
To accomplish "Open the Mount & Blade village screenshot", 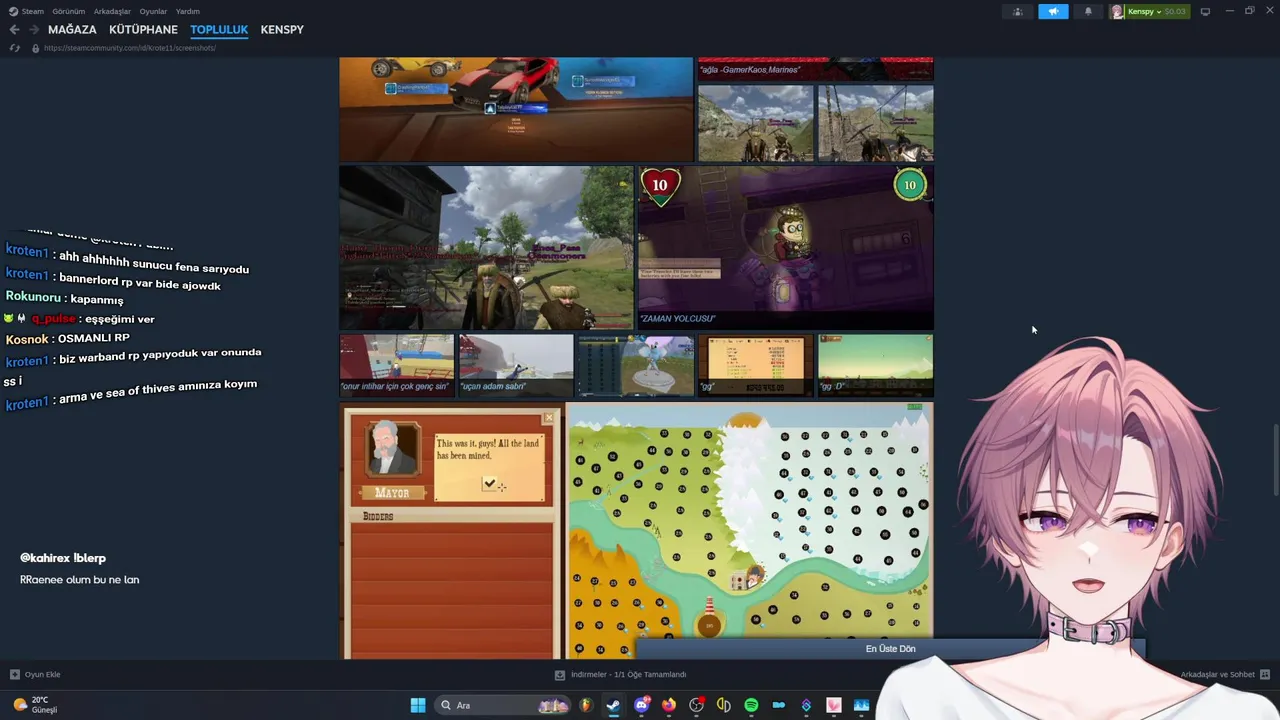I will tap(486, 248).
